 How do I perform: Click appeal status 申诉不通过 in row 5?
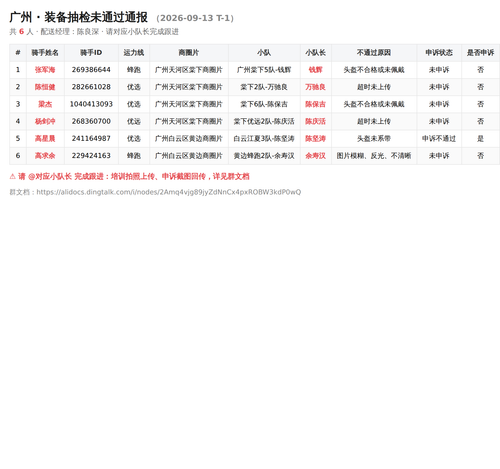pyautogui.click(x=439, y=139)
